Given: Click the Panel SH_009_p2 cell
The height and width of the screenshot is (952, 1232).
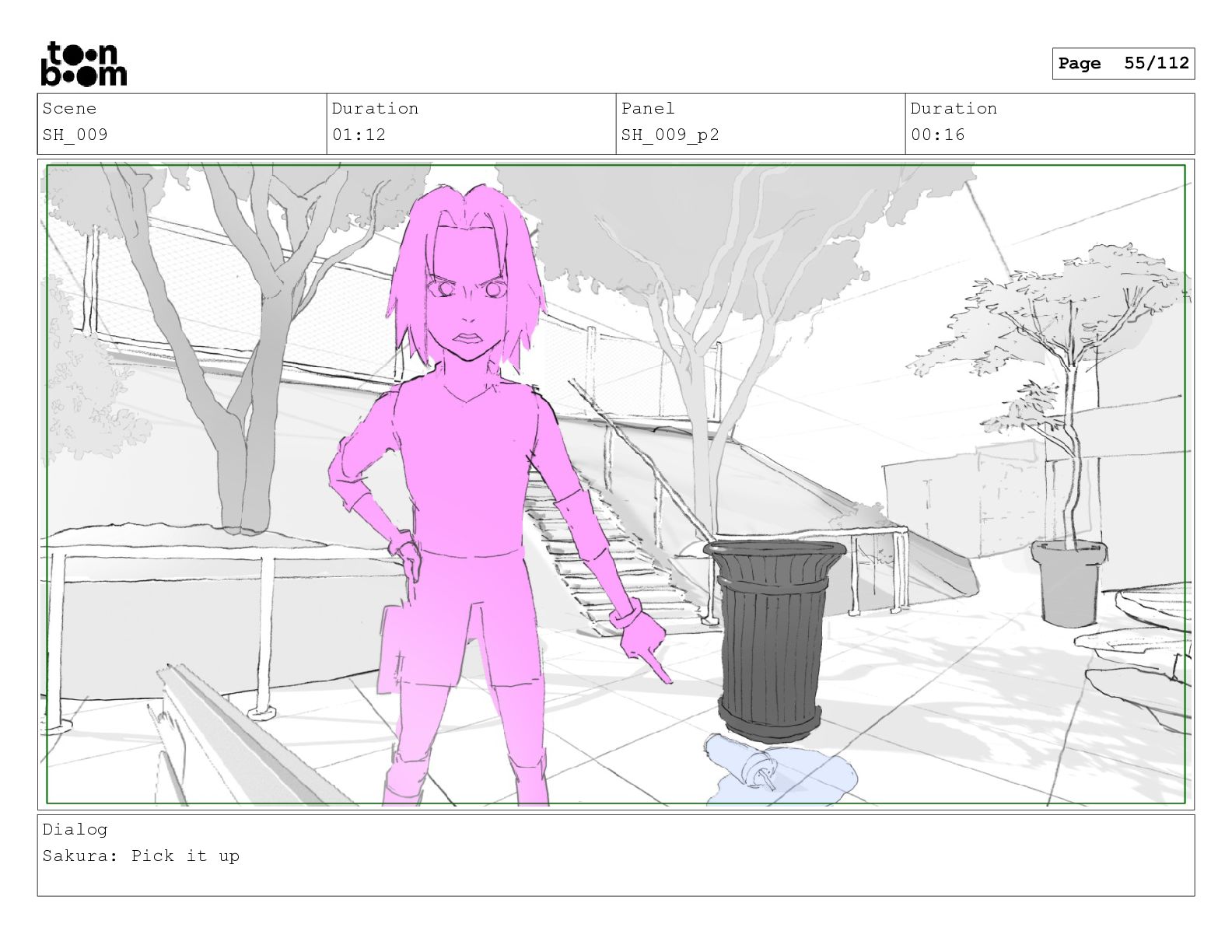Looking at the screenshot, I should [761, 124].
